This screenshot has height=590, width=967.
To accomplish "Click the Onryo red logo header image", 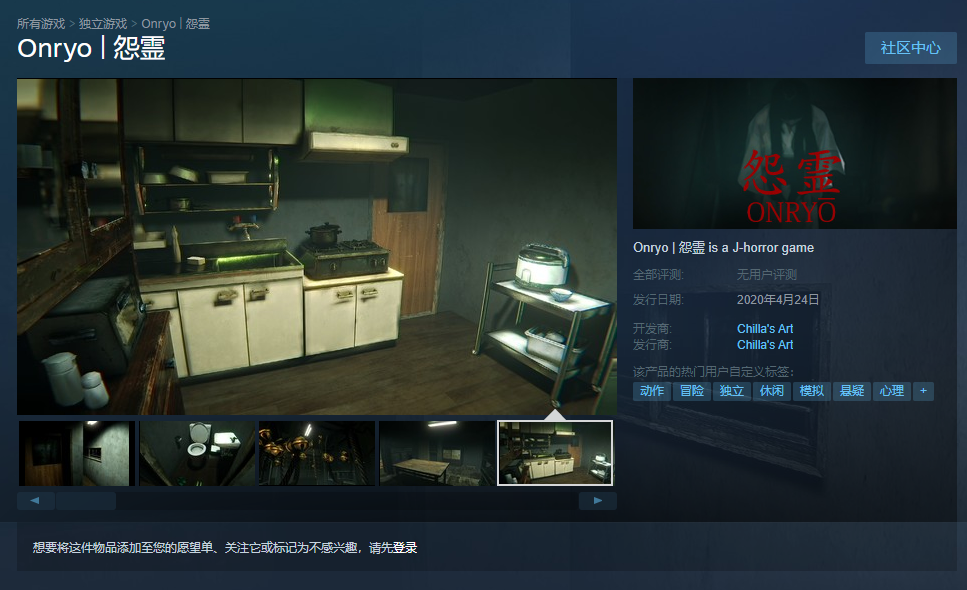I will point(794,154).
